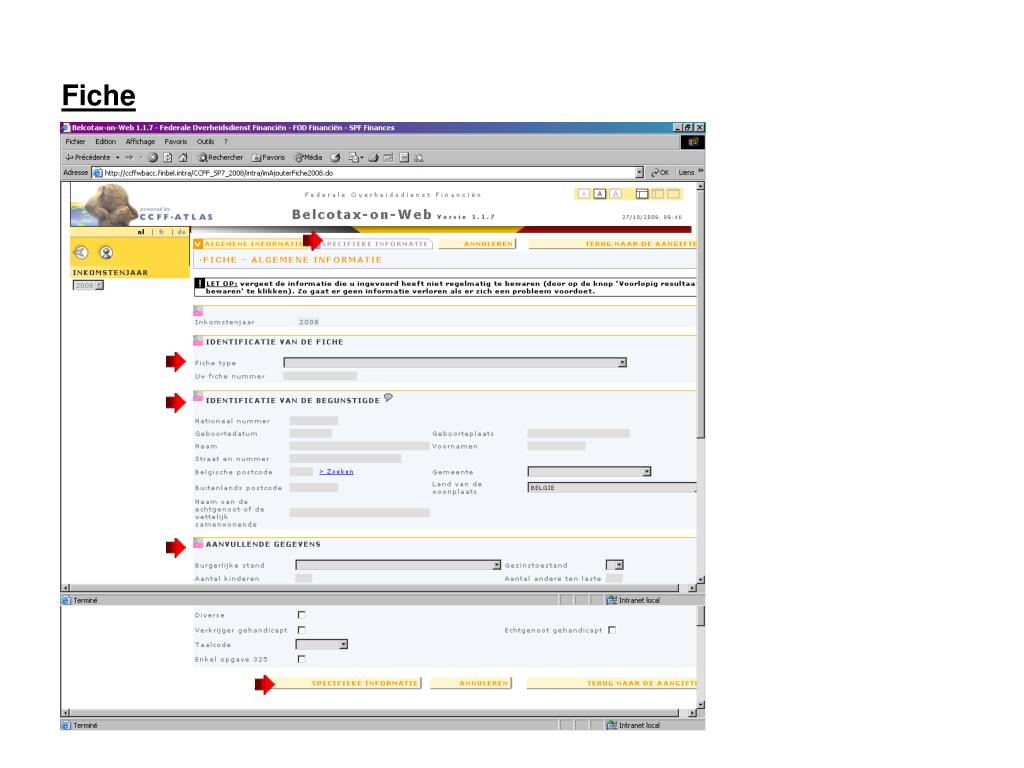Click the Naam input field
Screen dimensions: 1024x768
coord(359,446)
